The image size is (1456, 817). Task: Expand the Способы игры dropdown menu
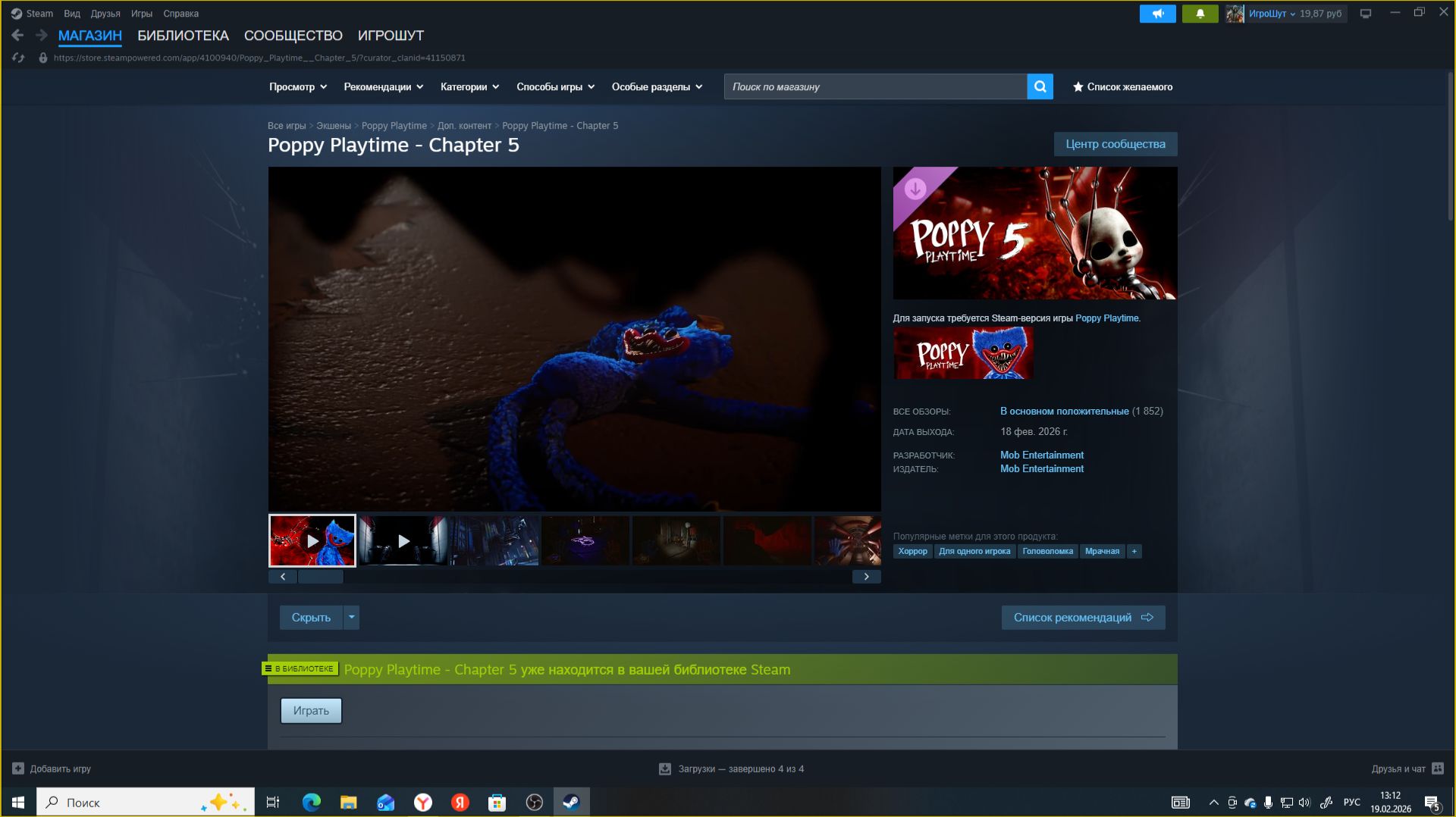[x=556, y=87]
